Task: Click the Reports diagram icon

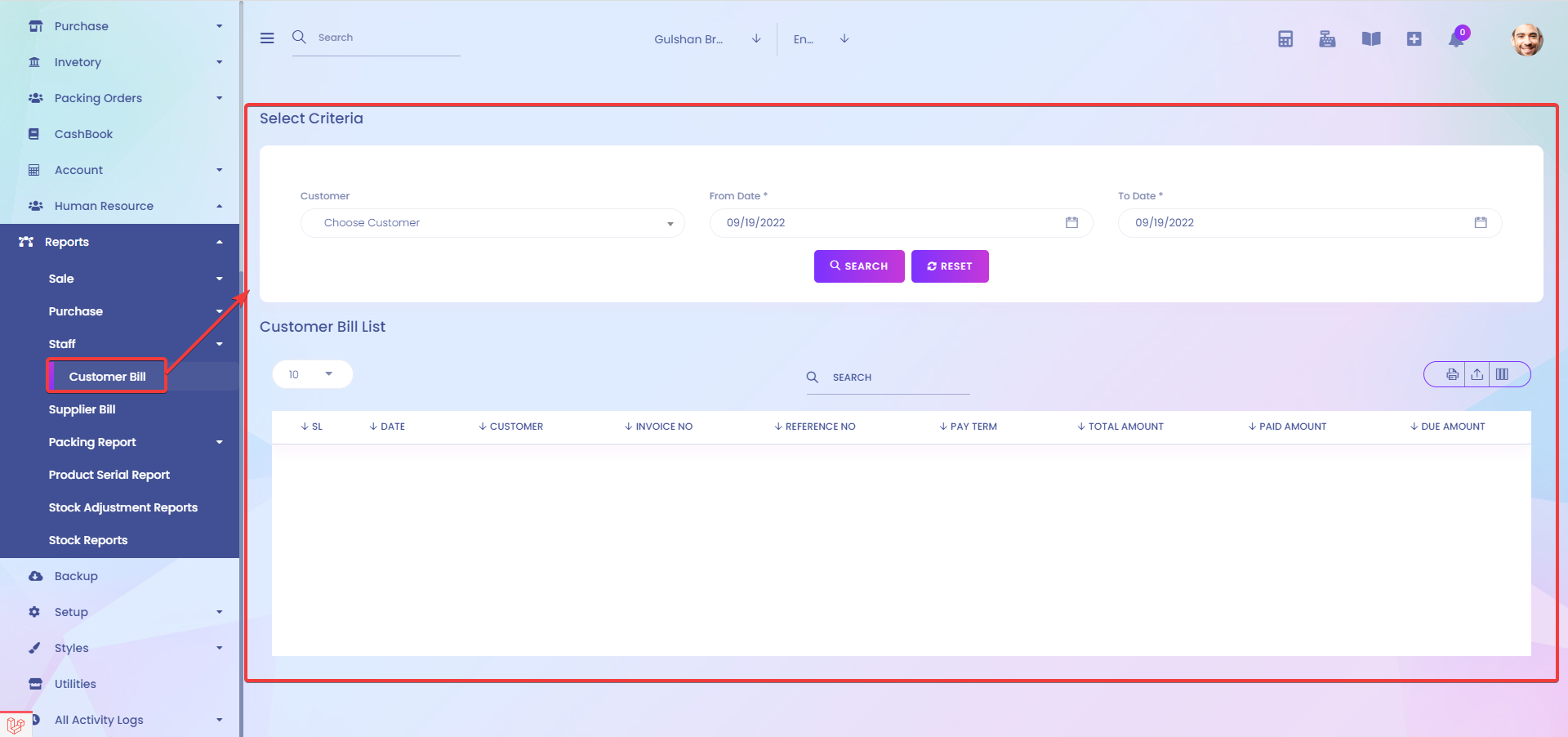Action: [x=26, y=242]
